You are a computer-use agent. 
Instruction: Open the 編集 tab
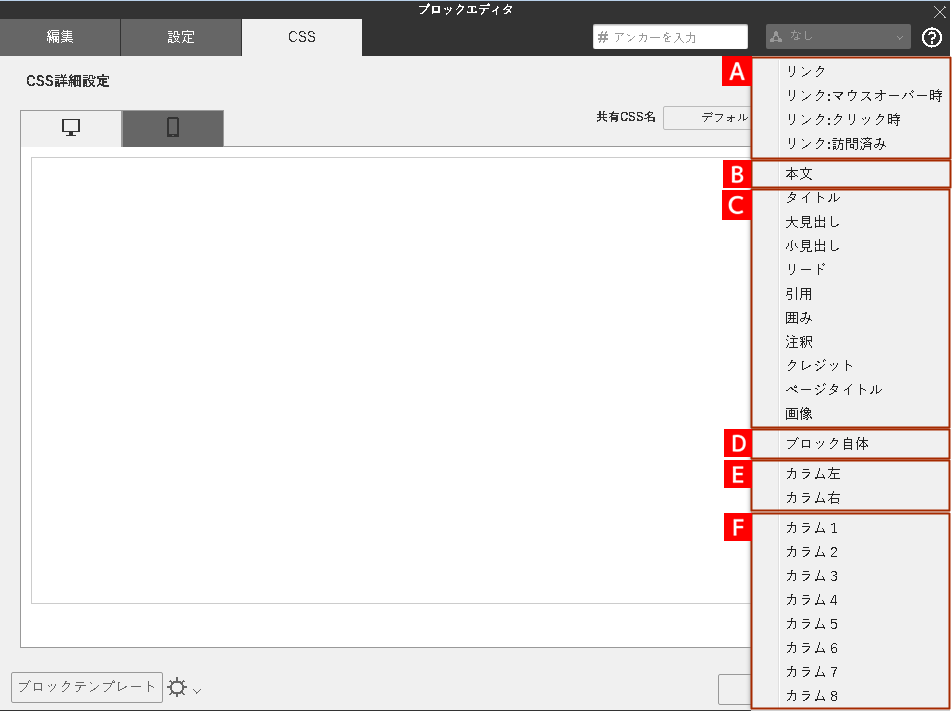[60, 37]
